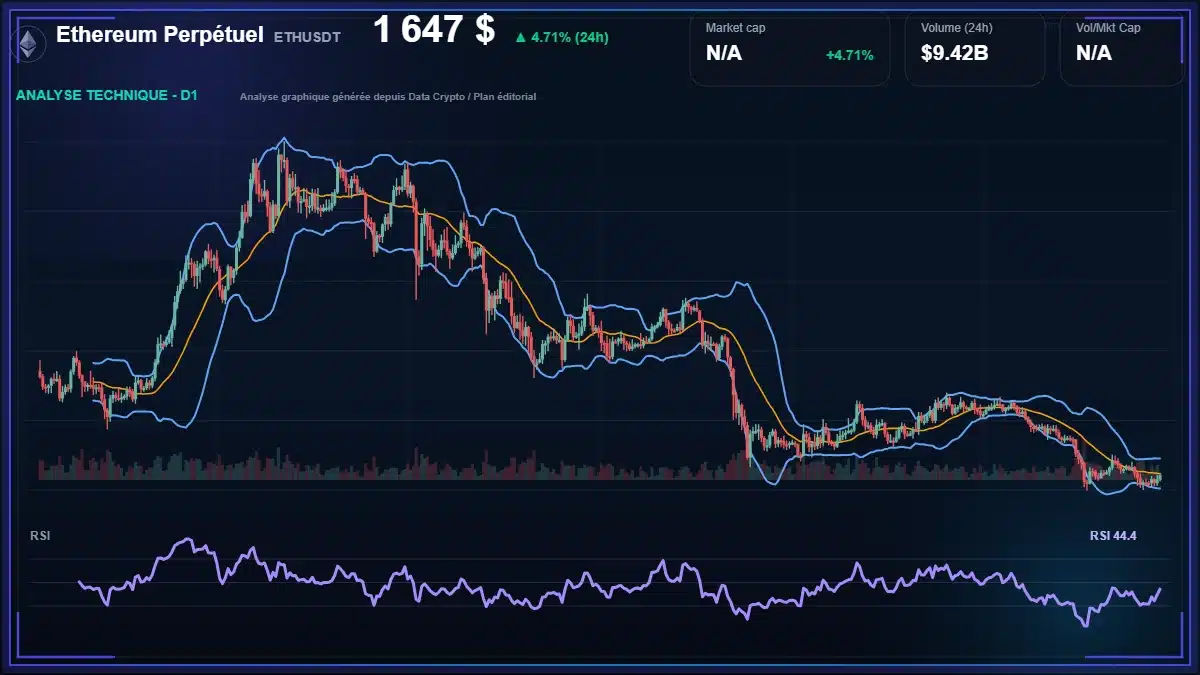
Task: Select the Volume (24h) card
Action: point(975,48)
